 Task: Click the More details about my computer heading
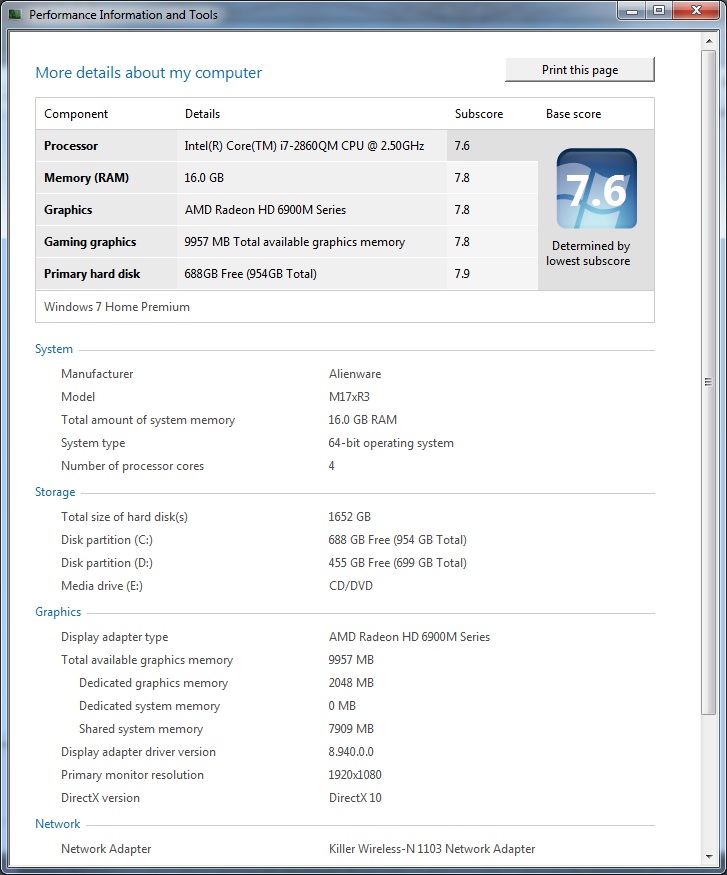point(148,73)
